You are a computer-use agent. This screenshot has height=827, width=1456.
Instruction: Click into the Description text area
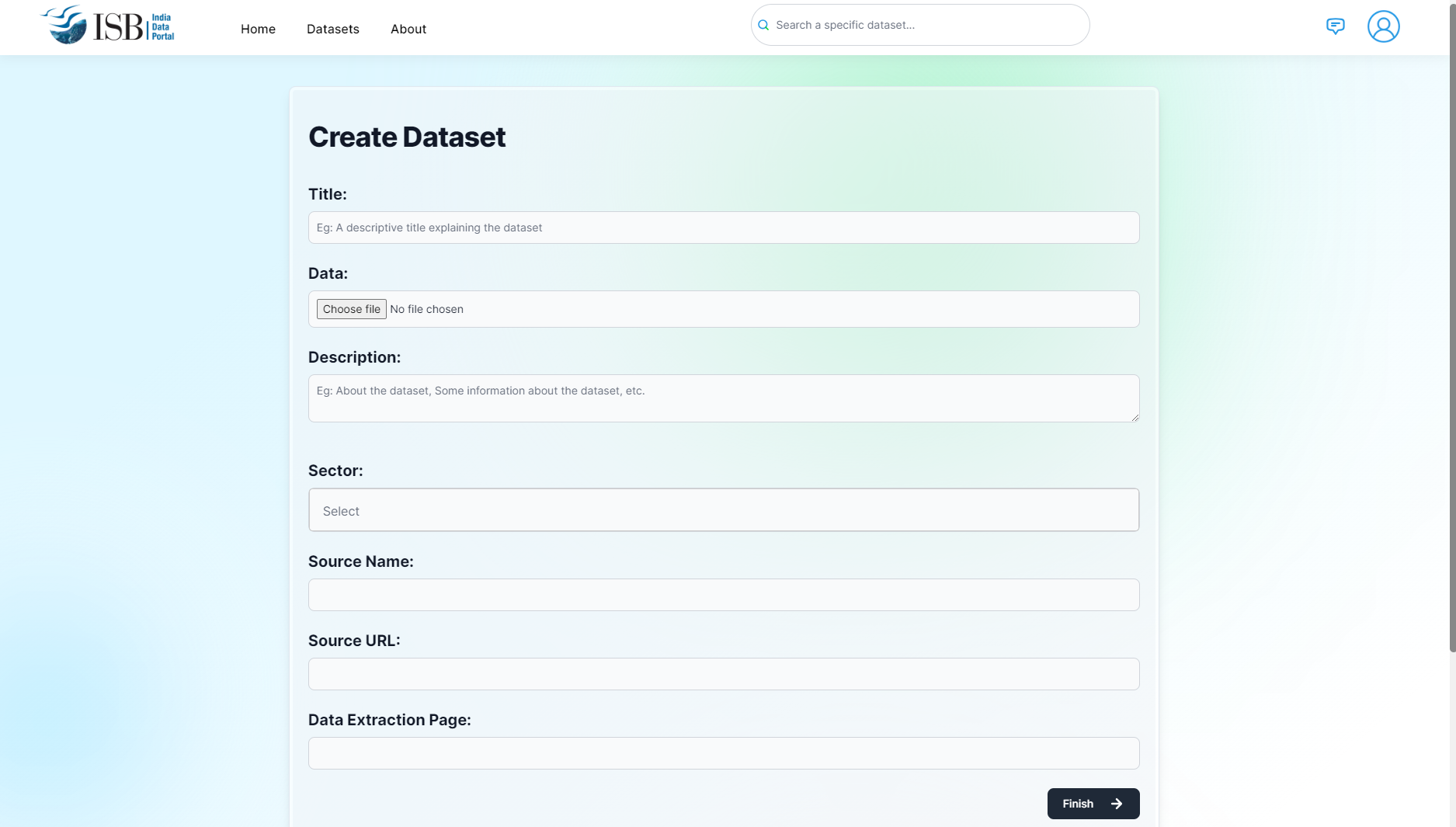723,398
